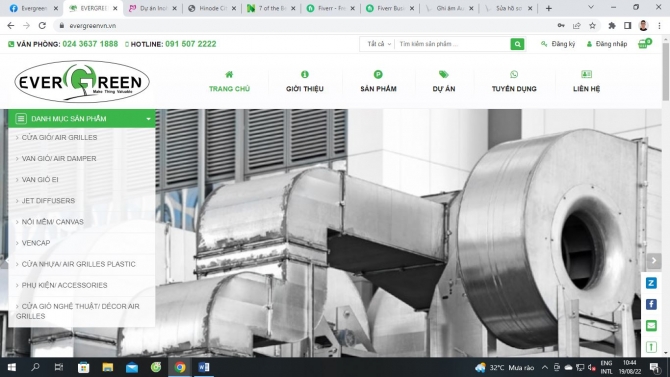This screenshot has width=670, height=377.
Task: Open Windows Start menu
Action: pos(12,367)
